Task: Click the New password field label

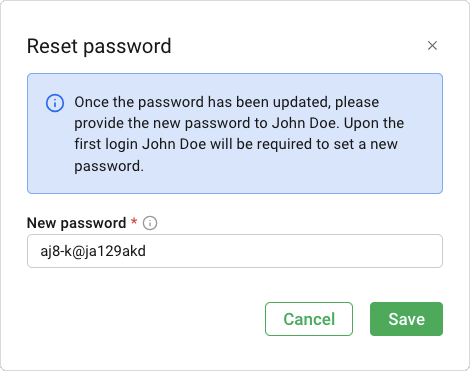Action: click(76, 223)
